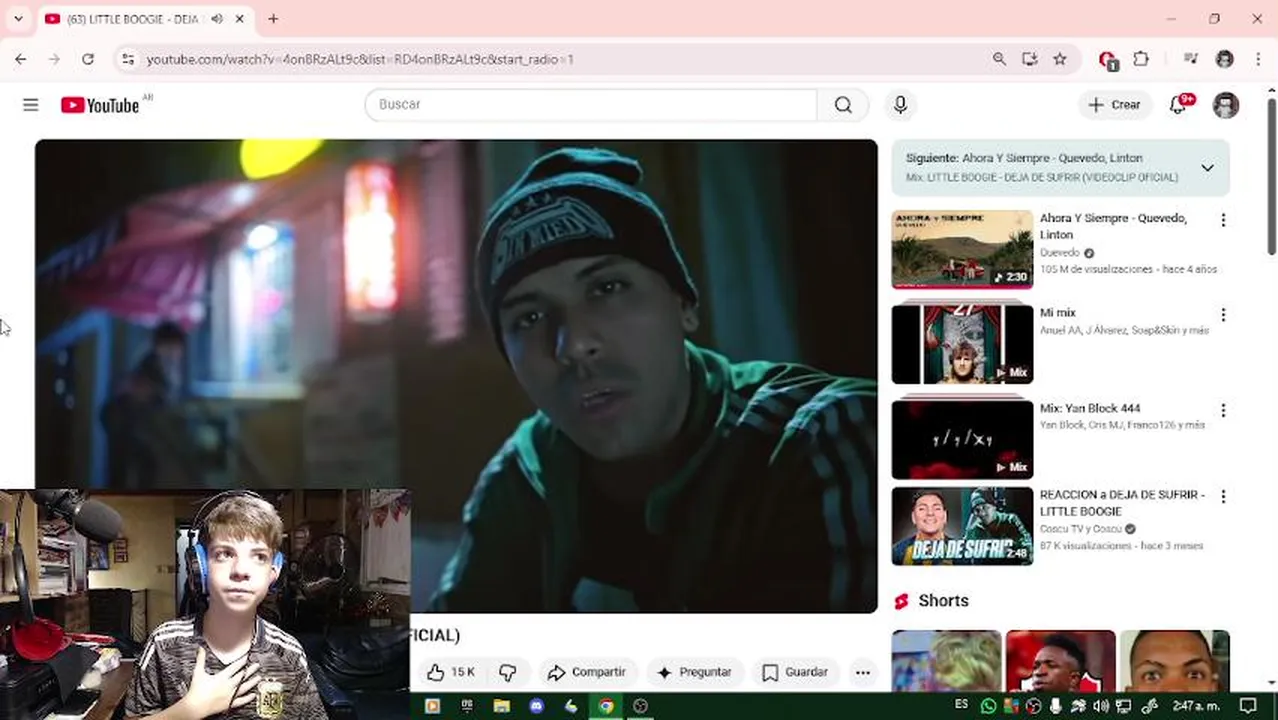The width and height of the screenshot is (1278, 720).
Task: Open options for Ahora Y Siempre video
Action: 1222,220
